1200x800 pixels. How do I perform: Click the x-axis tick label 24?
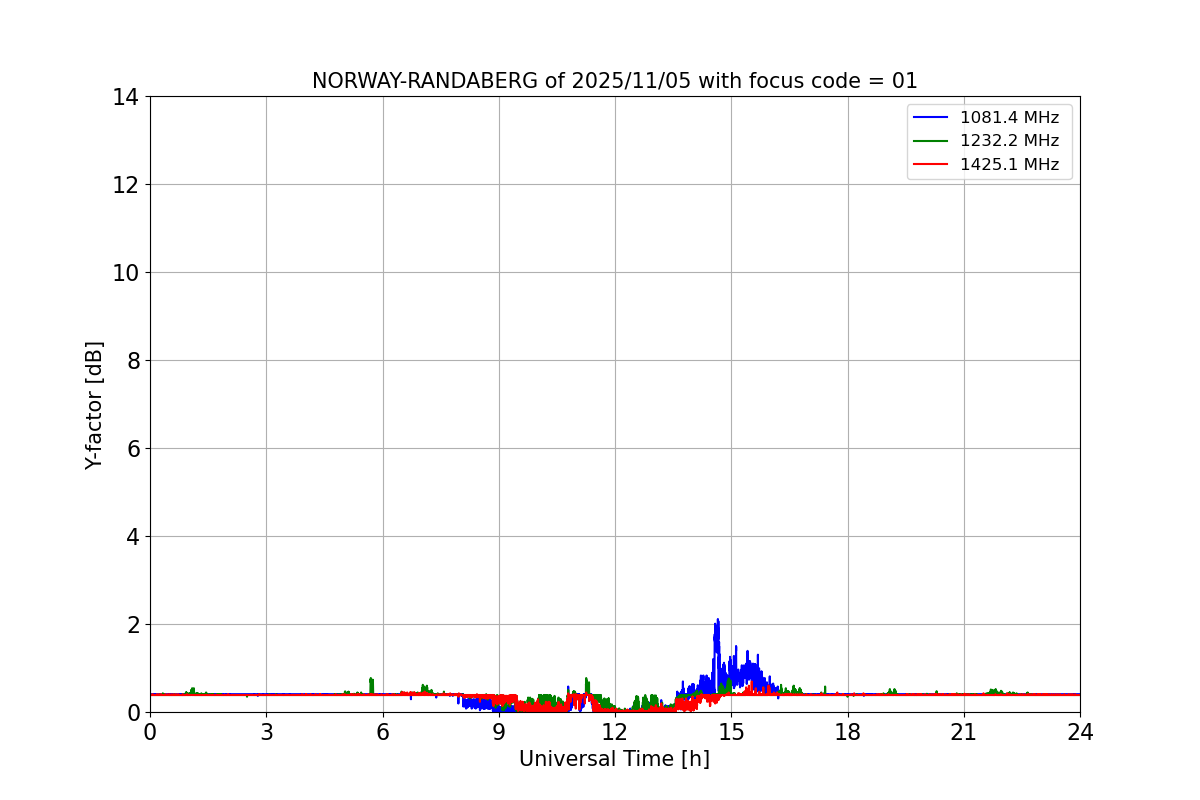tap(1080, 733)
